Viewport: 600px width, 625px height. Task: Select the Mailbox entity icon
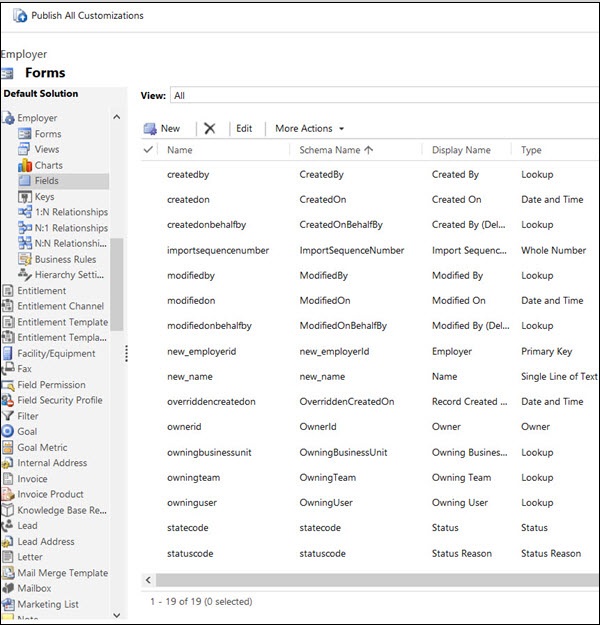8,589
